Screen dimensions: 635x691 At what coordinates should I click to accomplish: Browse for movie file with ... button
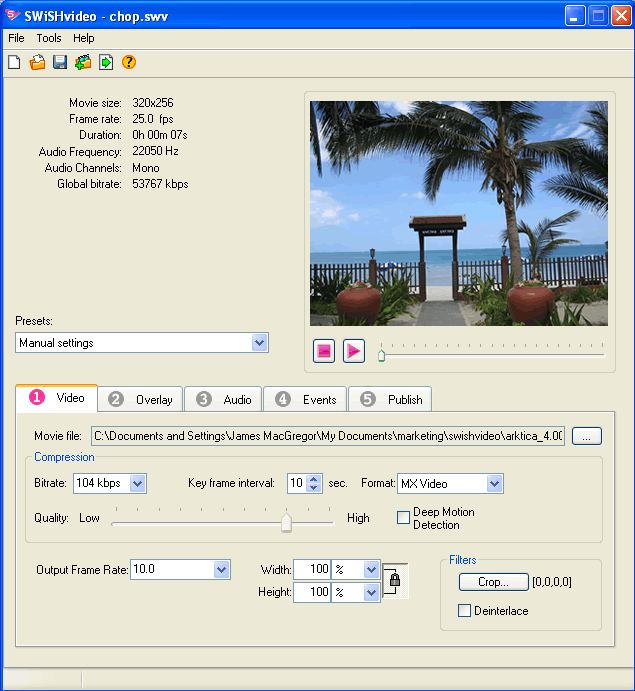[588, 436]
